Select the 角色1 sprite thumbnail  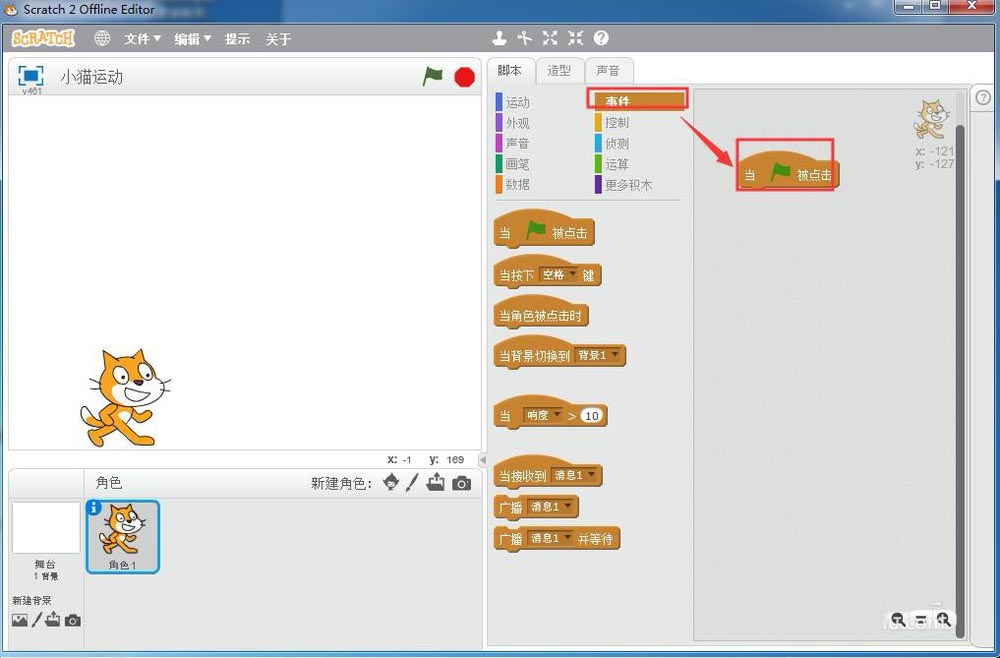(122, 537)
